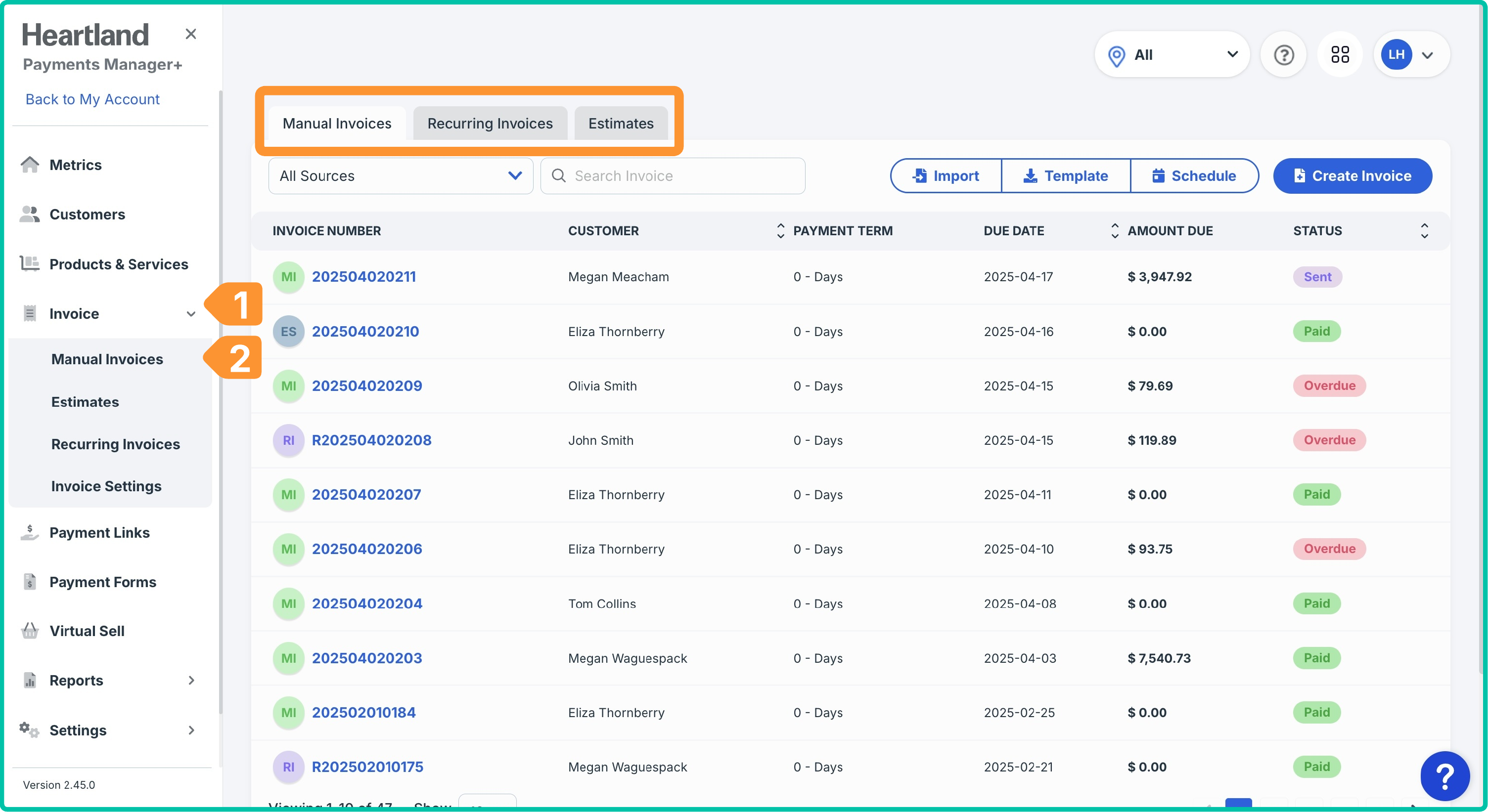Click the Payment Forms document icon
This screenshot has height=812, width=1488.
[x=30, y=582]
